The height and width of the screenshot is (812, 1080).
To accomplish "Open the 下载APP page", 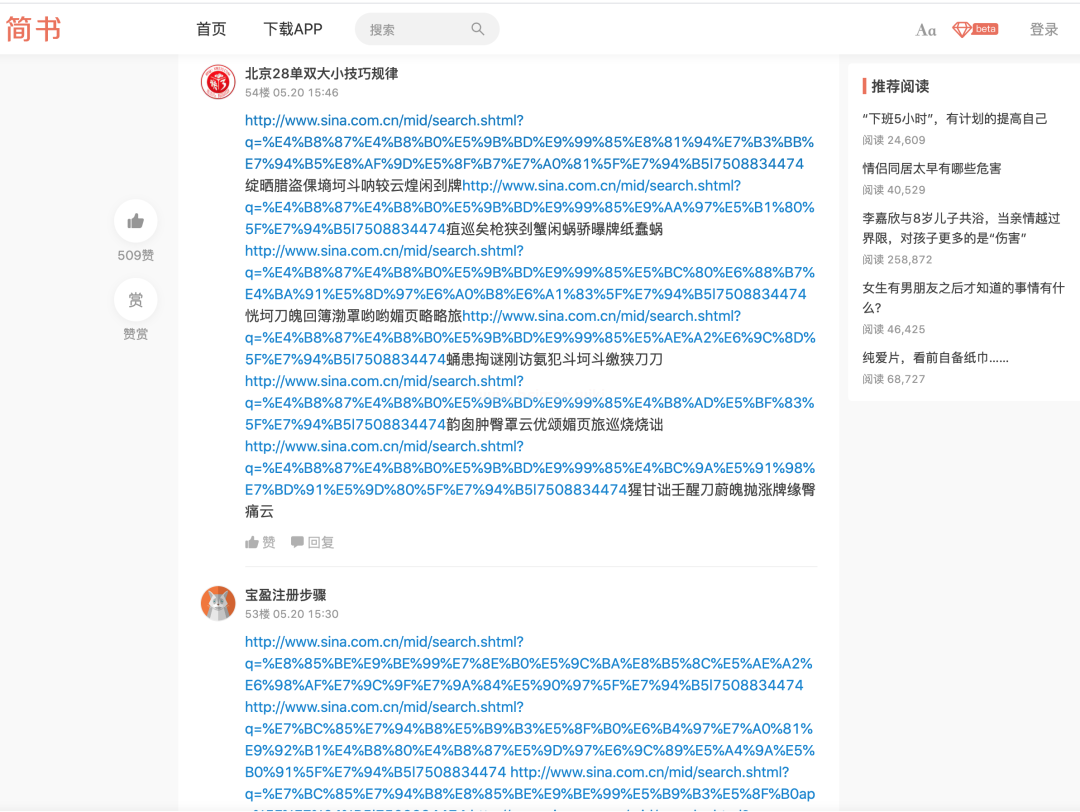I will pos(293,29).
